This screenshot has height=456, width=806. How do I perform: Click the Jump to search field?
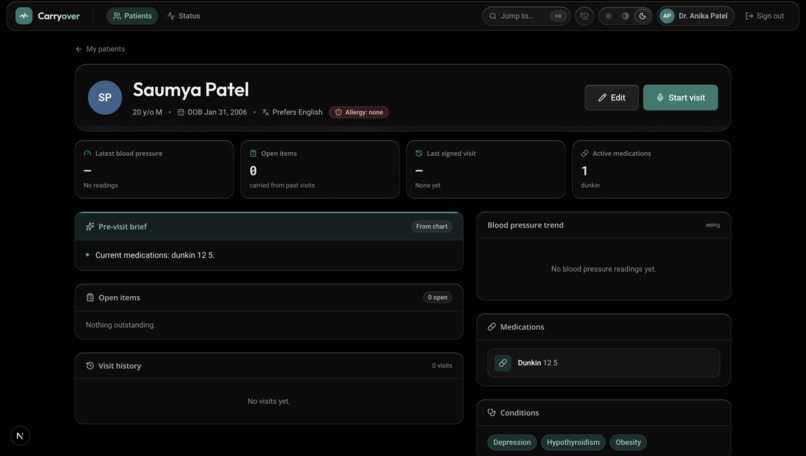[526, 16]
